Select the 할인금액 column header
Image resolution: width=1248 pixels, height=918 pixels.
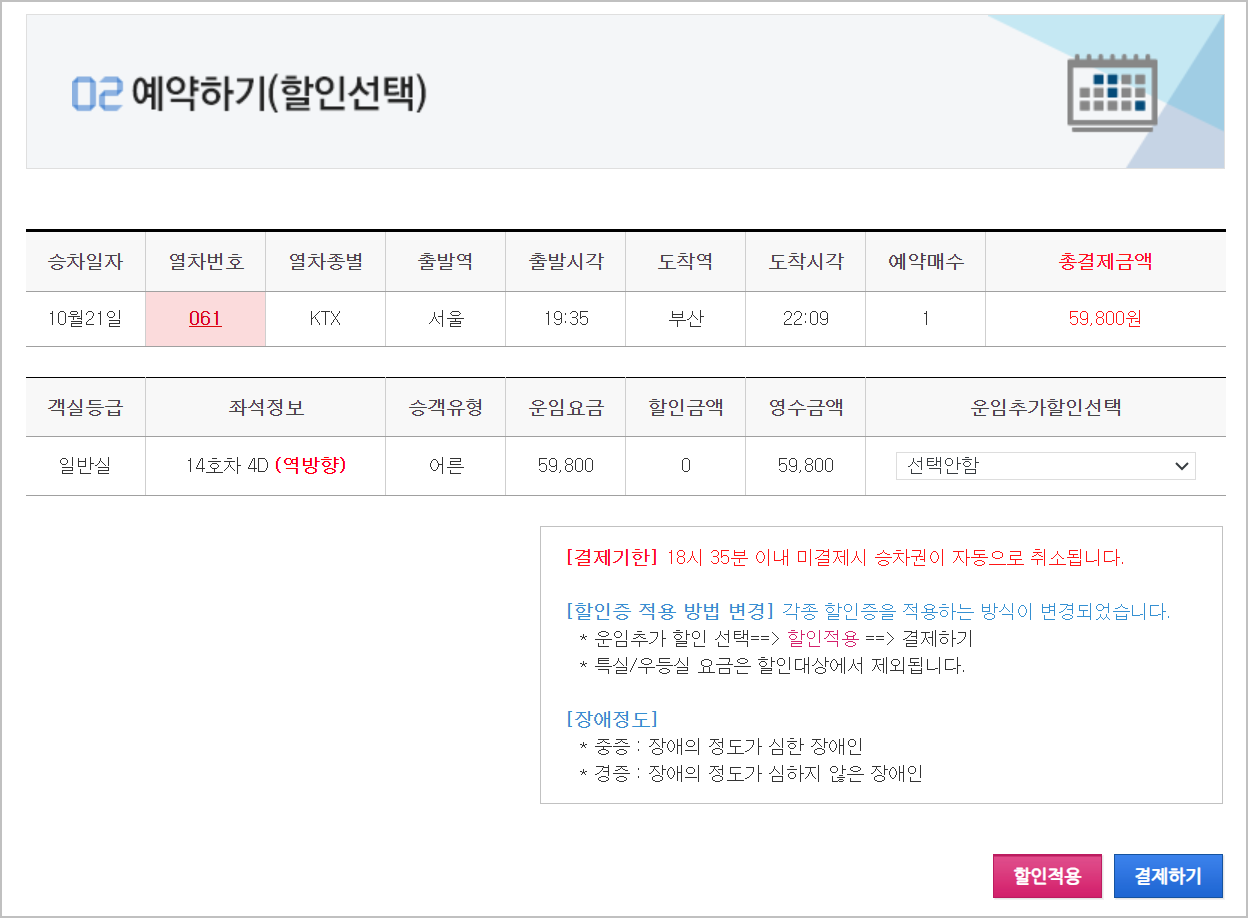[x=686, y=407]
